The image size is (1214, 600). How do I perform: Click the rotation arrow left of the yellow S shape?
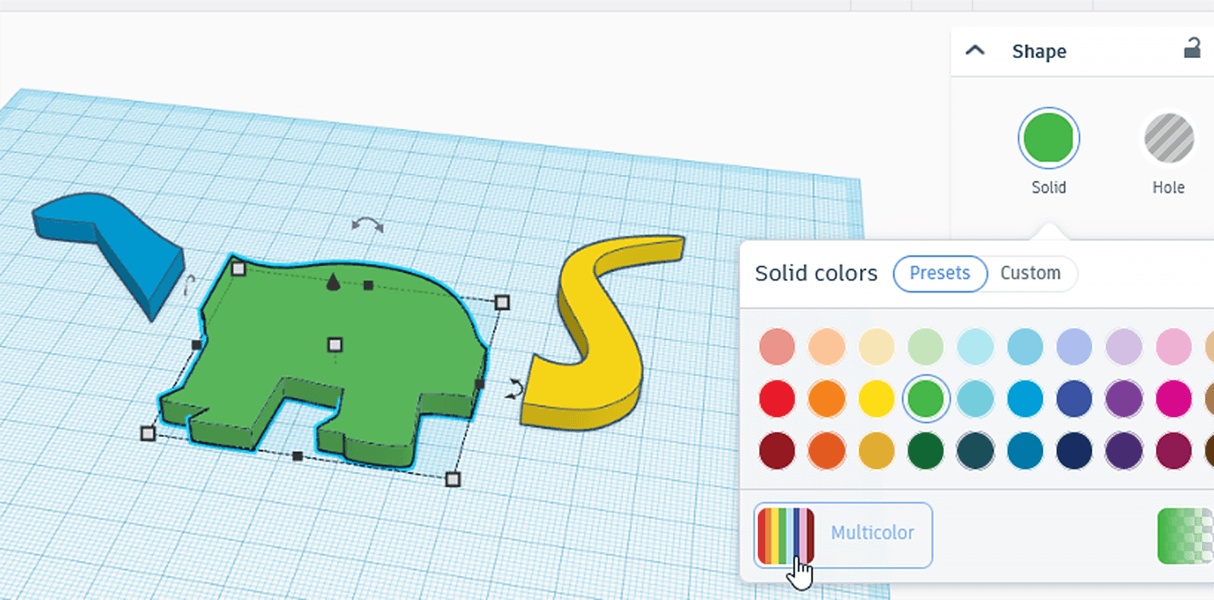514,389
